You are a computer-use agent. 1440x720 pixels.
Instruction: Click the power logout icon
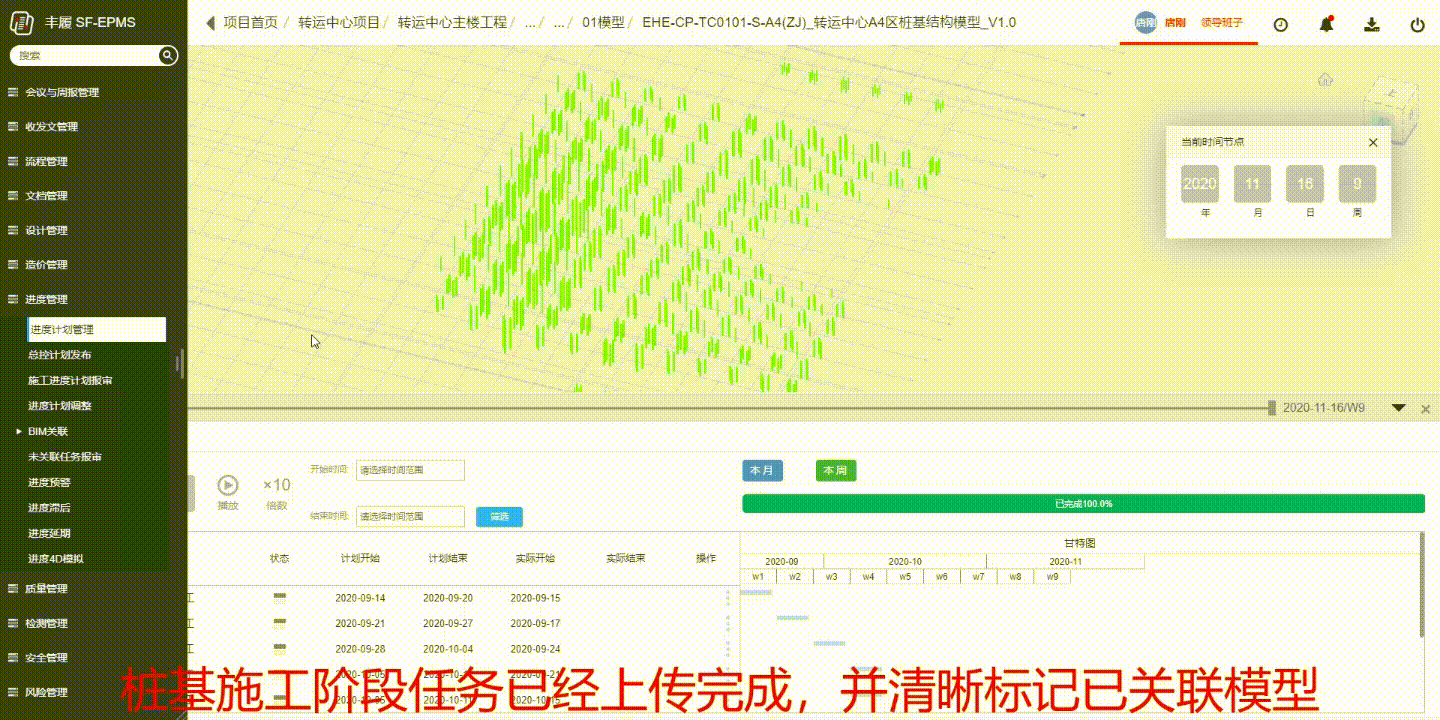[1417, 25]
